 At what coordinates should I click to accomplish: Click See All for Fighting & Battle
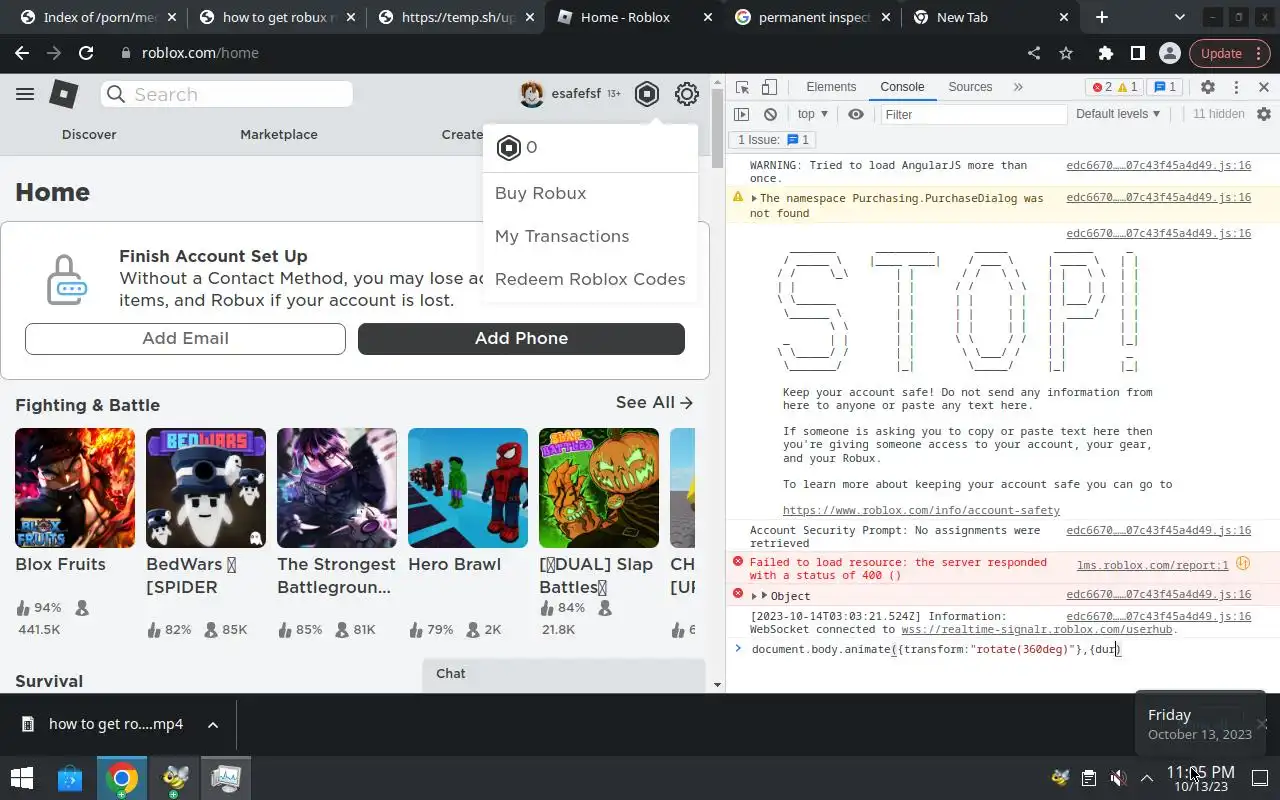[654, 402]
